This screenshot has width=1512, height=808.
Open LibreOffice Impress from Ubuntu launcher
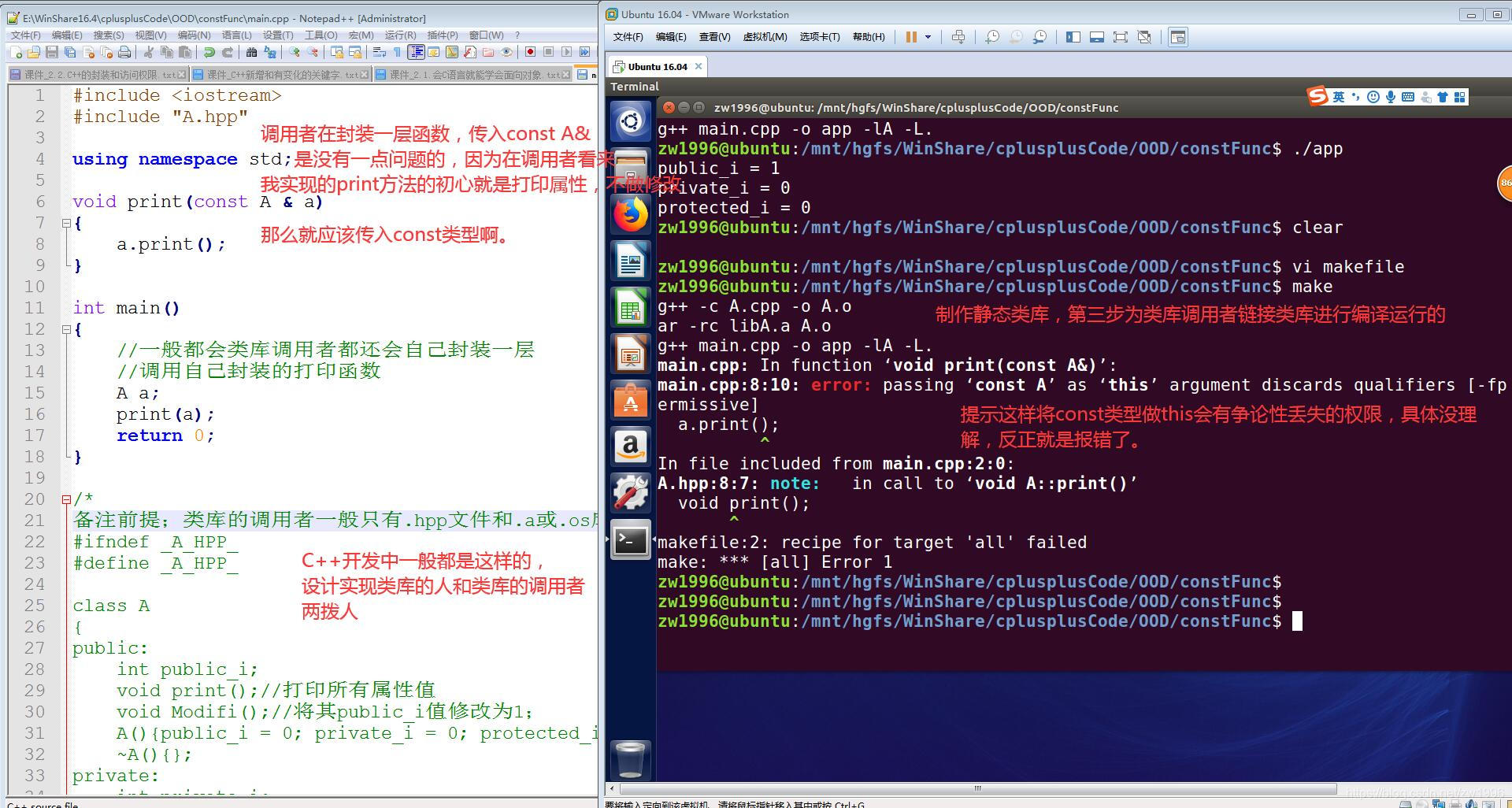coord(630,354)
